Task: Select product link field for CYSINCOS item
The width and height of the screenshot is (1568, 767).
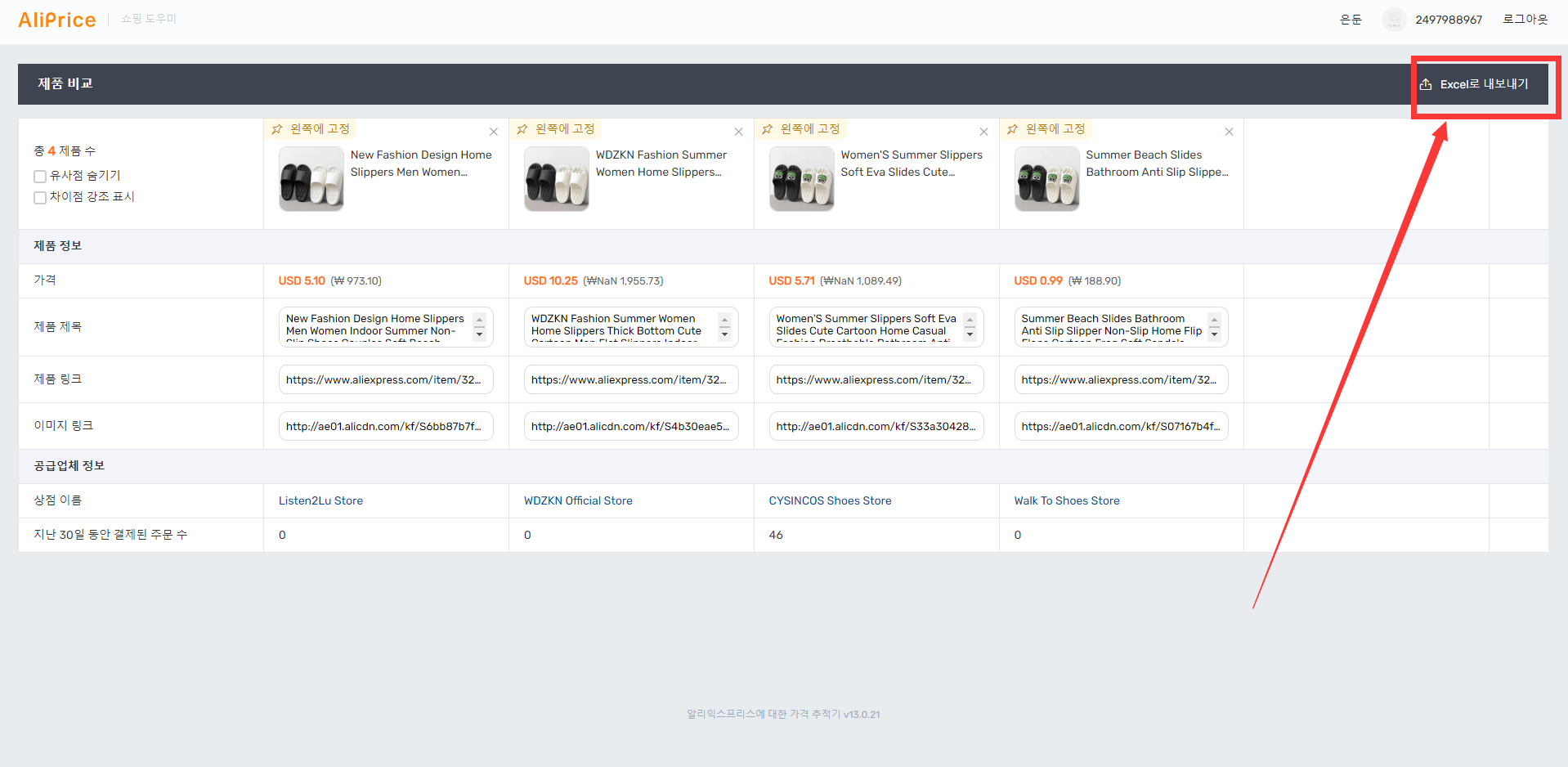Action: [x=876, y=380]
